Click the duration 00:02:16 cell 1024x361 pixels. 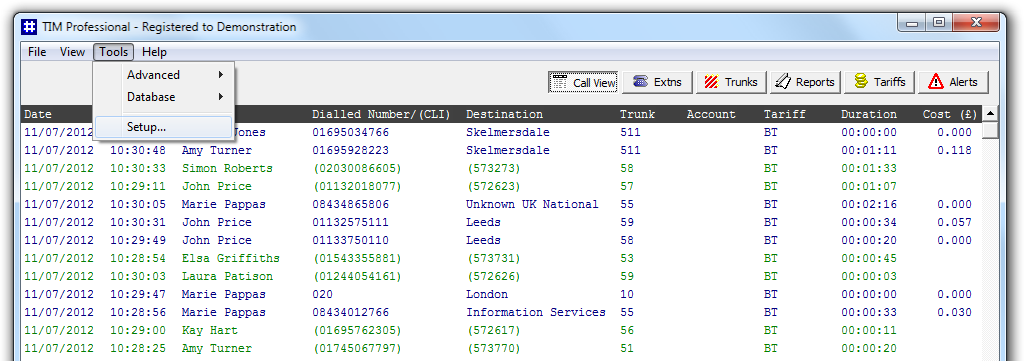point(869,204)
